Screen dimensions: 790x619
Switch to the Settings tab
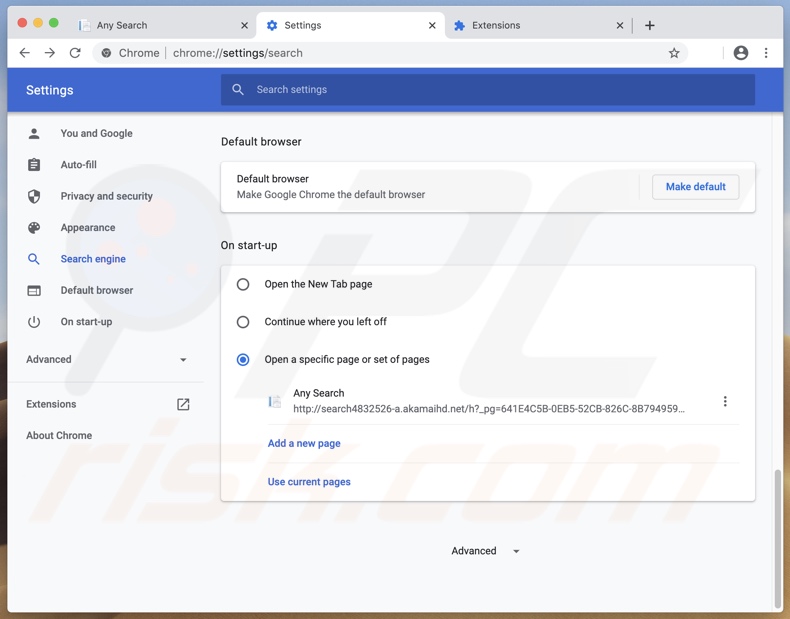(350, 25)
